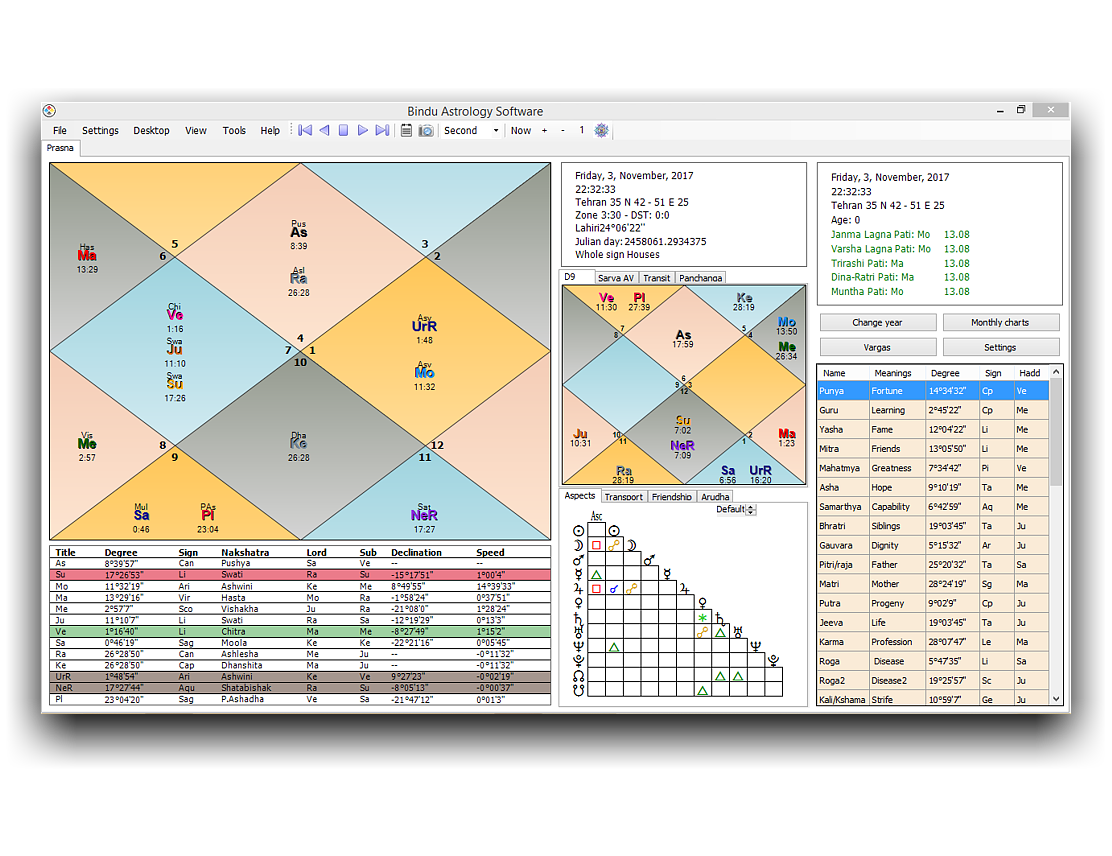Select the Karma Profession row
Screen dimensions: 1112x856
tap(933, 642)
